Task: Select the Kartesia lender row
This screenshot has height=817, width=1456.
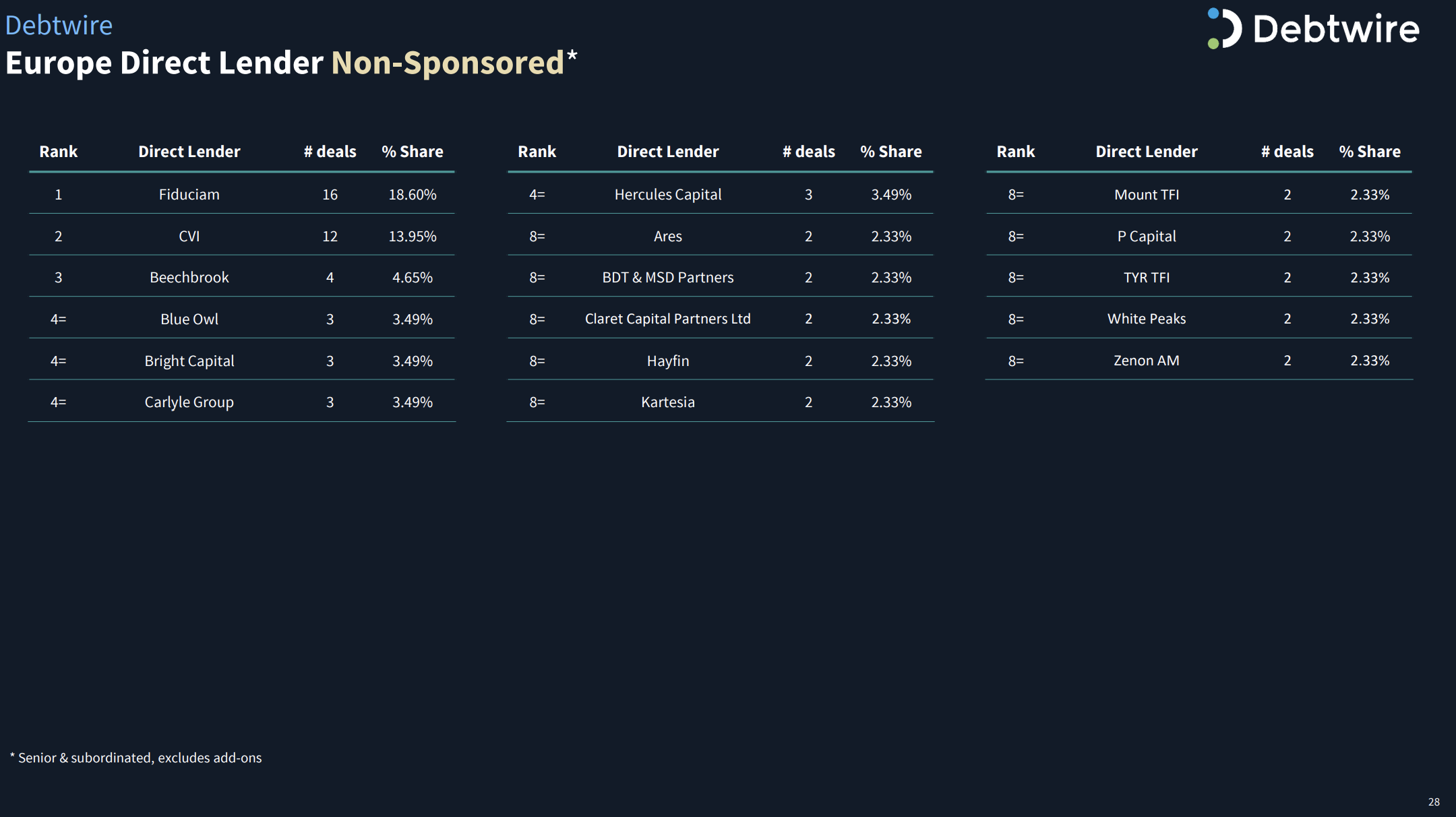Action: (721, 402)
